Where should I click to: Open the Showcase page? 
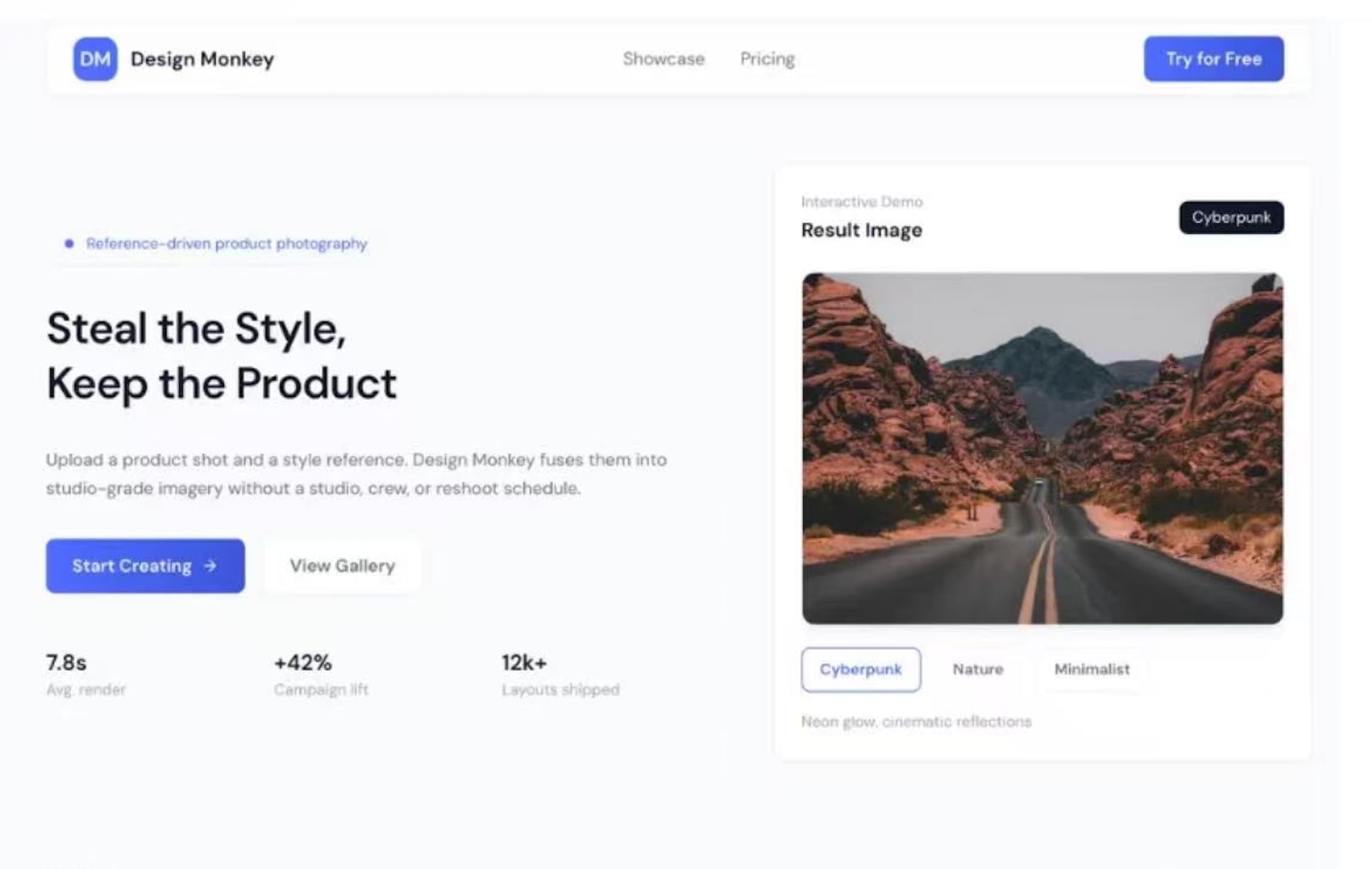pyautogui.click(x=663, y=58)
